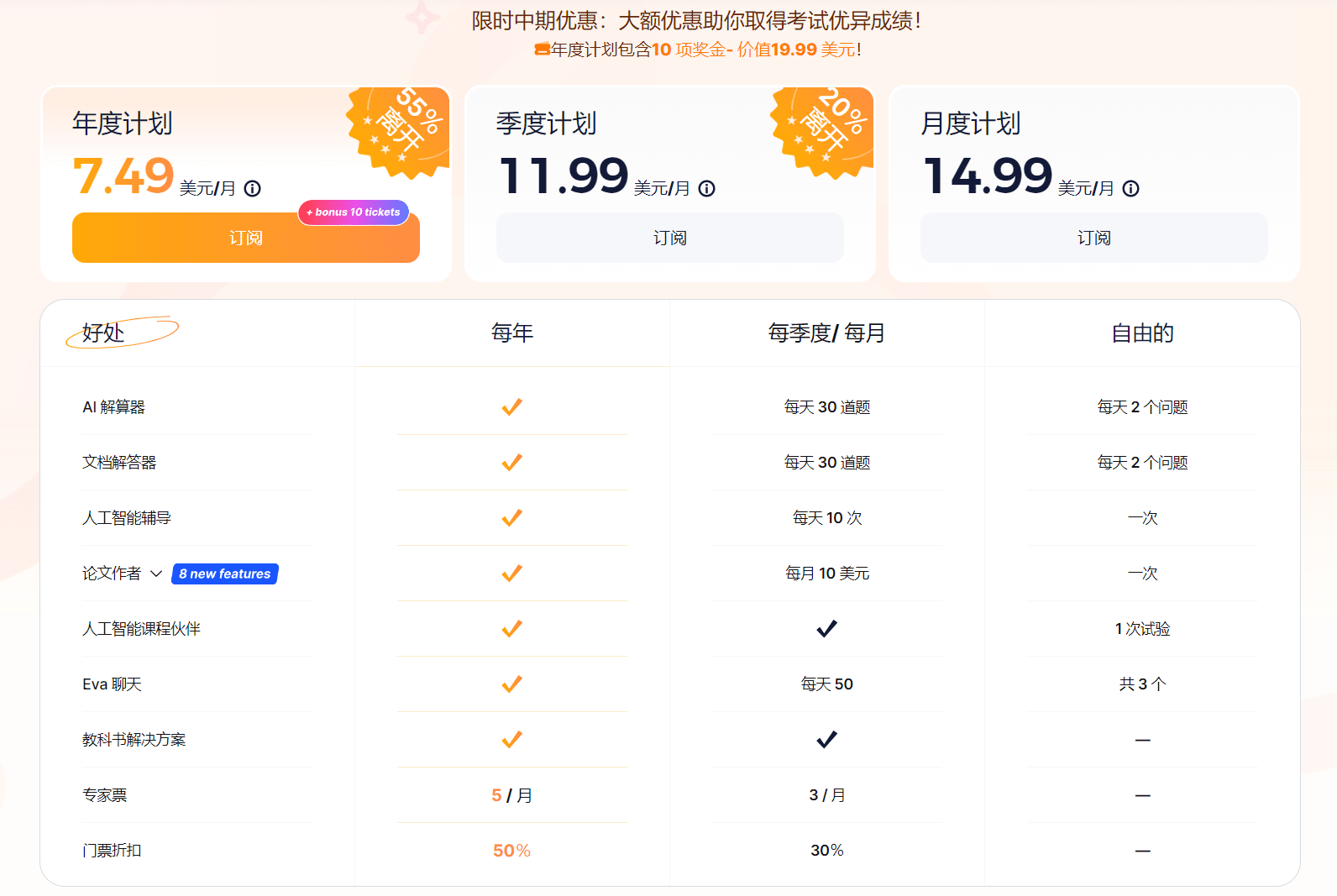The width and height of the screenshot is (1337, 896).
Task: Click quarterly checkmark for 教科书解决方案
Action: [826, 740]
